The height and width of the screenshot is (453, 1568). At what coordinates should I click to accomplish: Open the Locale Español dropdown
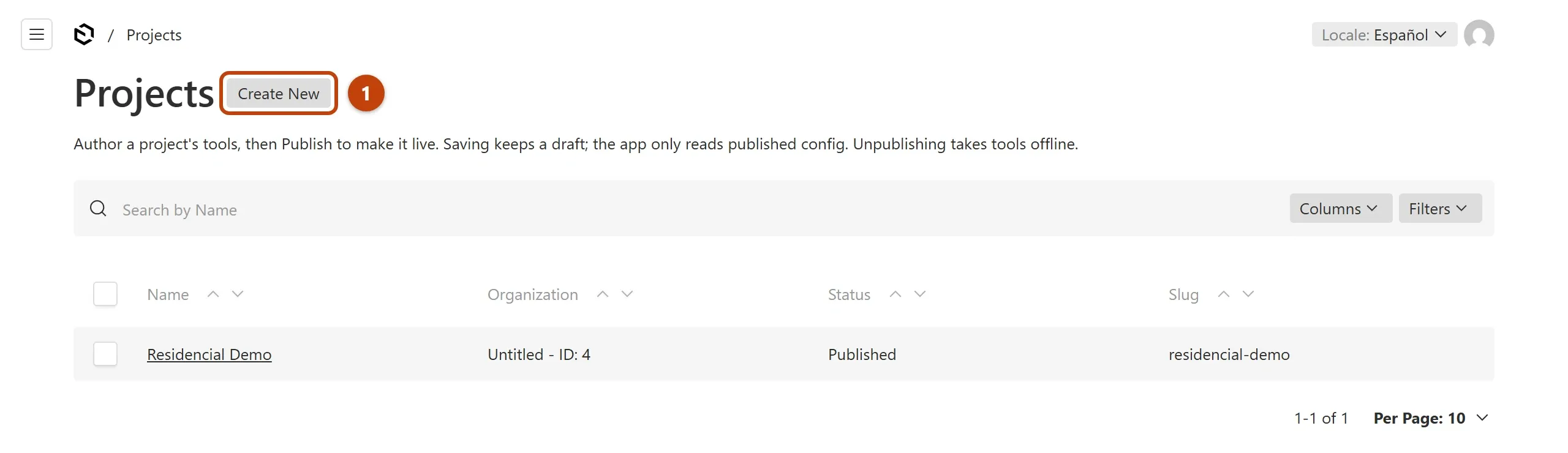(1384, 34)
